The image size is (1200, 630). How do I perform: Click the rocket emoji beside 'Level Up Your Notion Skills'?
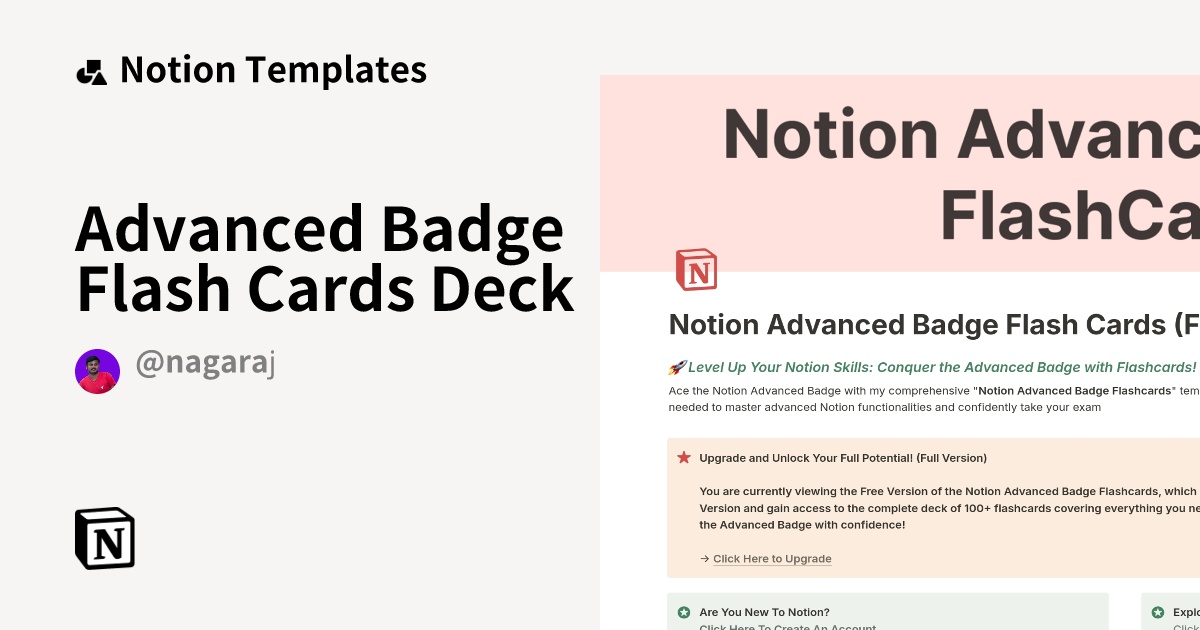(676, 367)
